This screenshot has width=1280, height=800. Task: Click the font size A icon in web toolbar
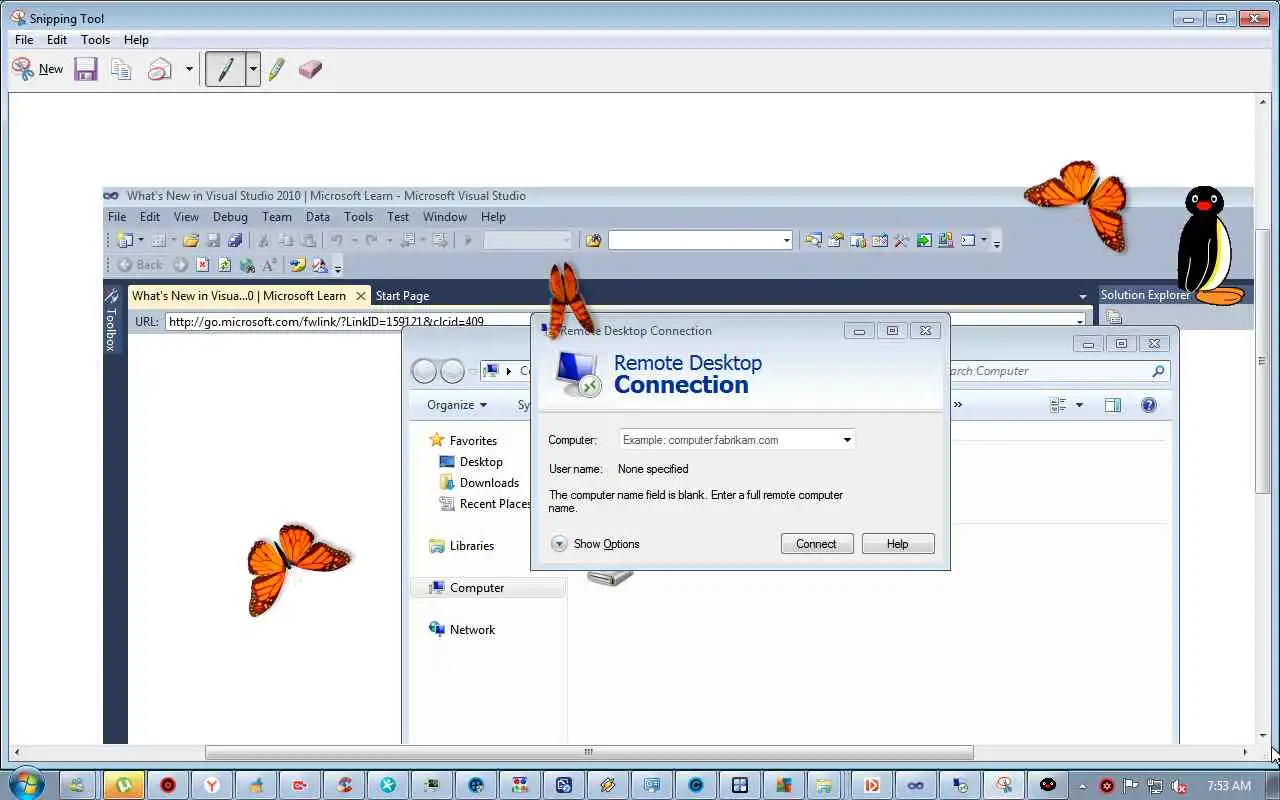[x=269, y=265]
